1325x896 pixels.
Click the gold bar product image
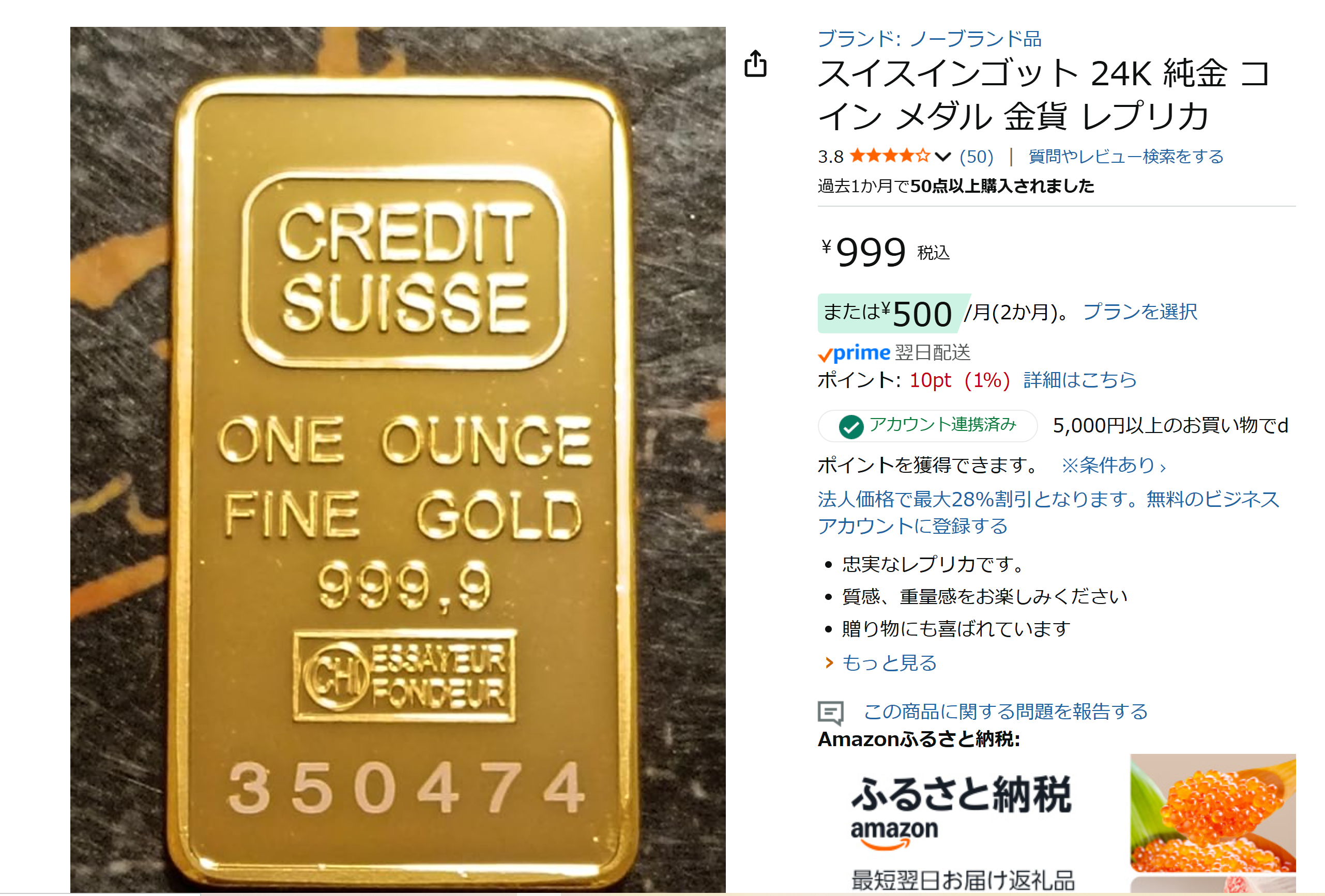[x=398, y=459]
